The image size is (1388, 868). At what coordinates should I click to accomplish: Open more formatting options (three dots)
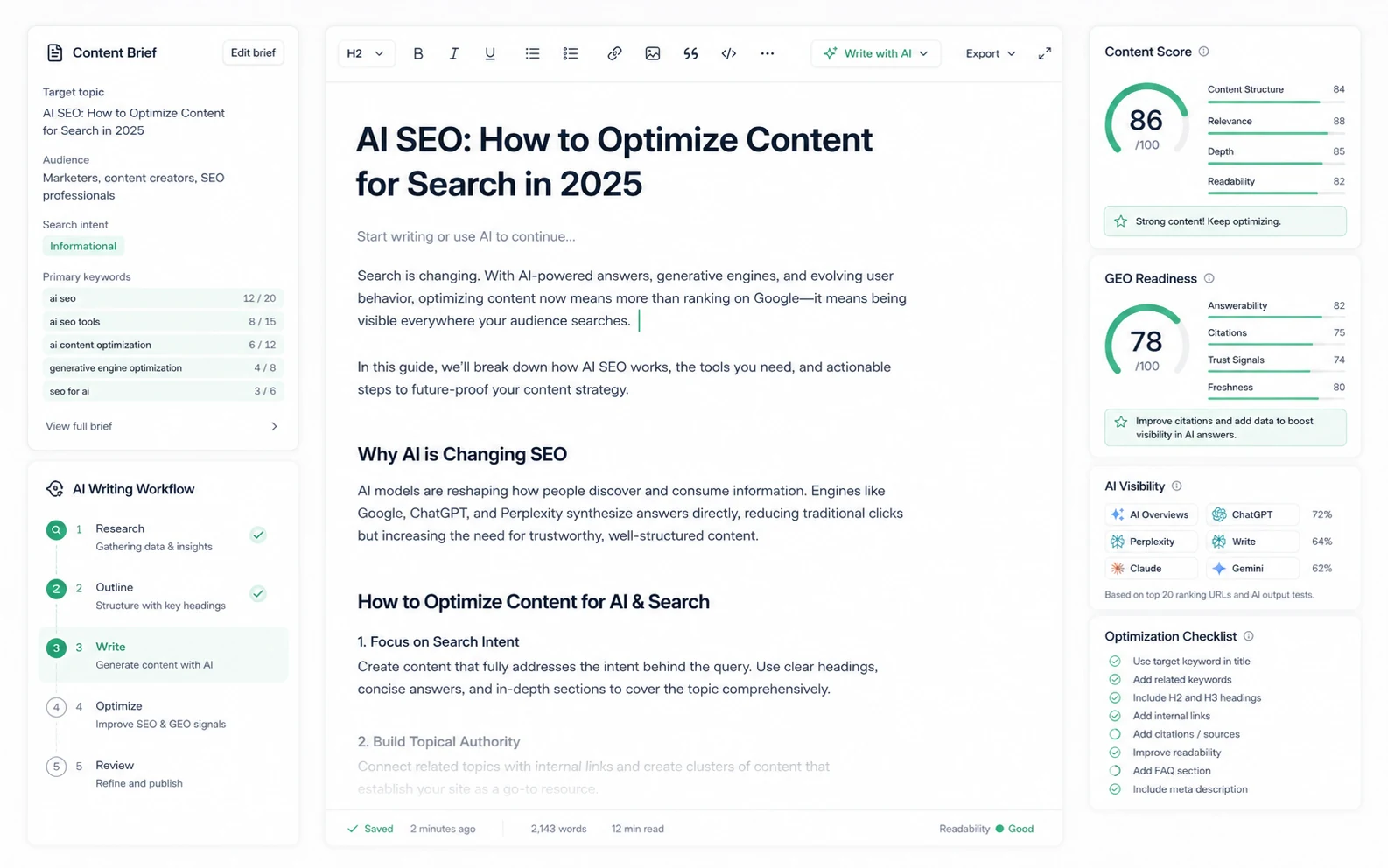click(768, 53)
